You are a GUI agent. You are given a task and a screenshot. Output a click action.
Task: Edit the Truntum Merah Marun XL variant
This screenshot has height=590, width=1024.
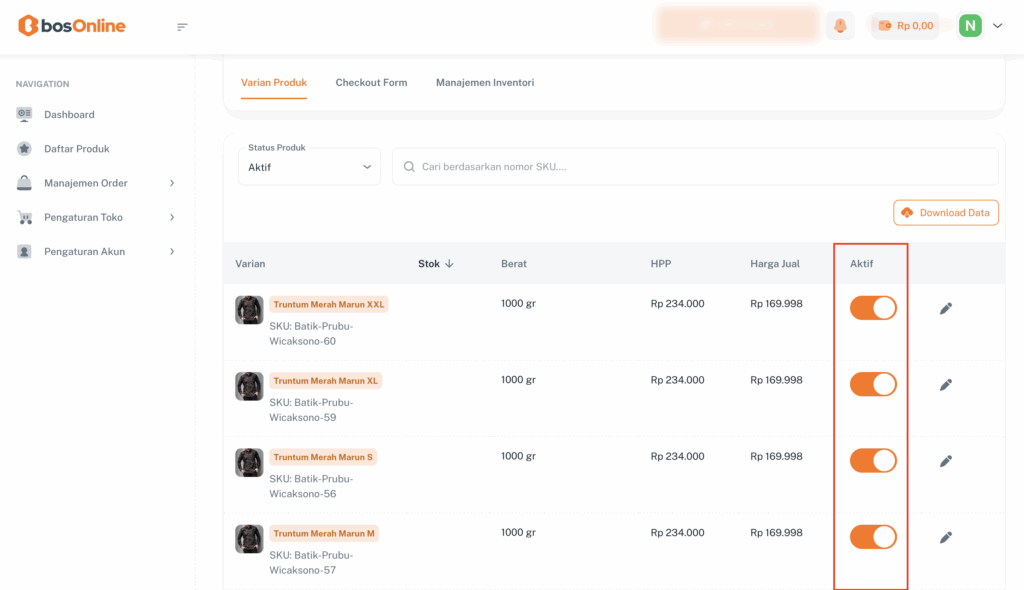pyautogui.click(x=946, y=385)
